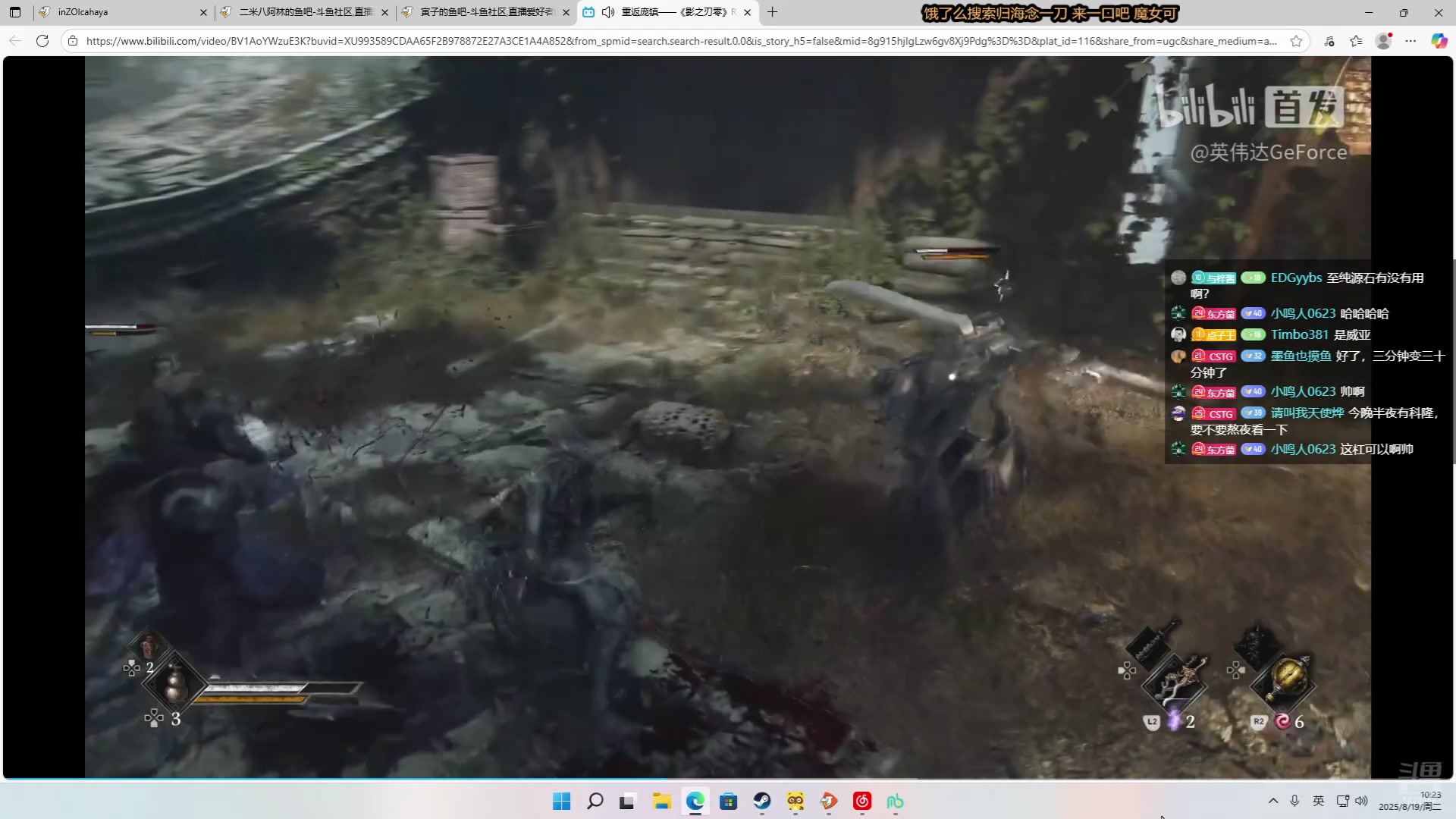This screenshot has width=1456, height=819.
Task: Close the 二米八阿林的鱼吧 tab
Action: 384,12
